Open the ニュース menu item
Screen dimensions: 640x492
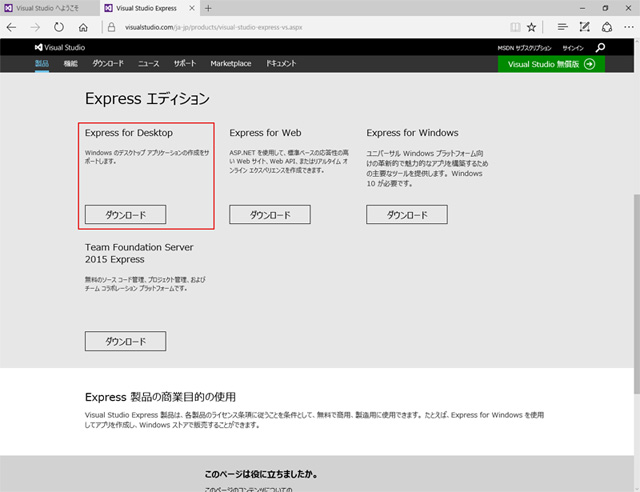click(149, 63)
